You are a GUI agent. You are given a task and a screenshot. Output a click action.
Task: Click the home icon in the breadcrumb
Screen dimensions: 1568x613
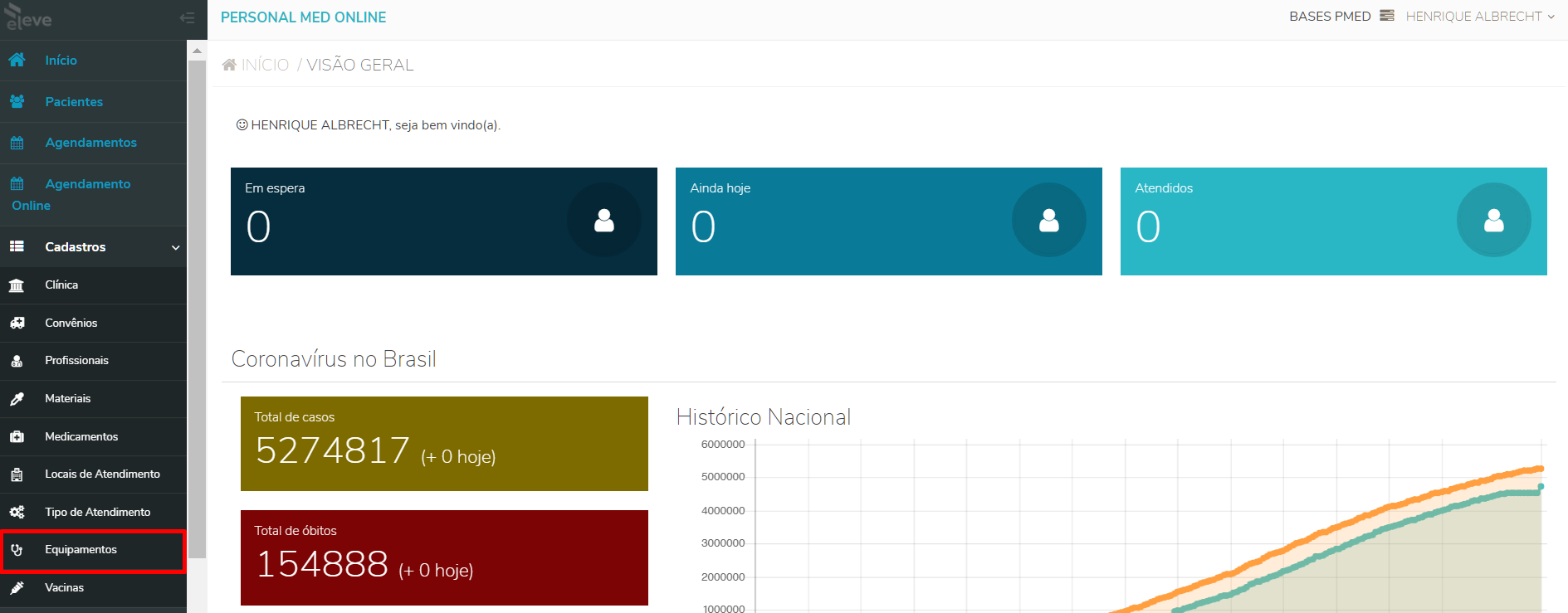pyautogui.click(x=229, y=65)
